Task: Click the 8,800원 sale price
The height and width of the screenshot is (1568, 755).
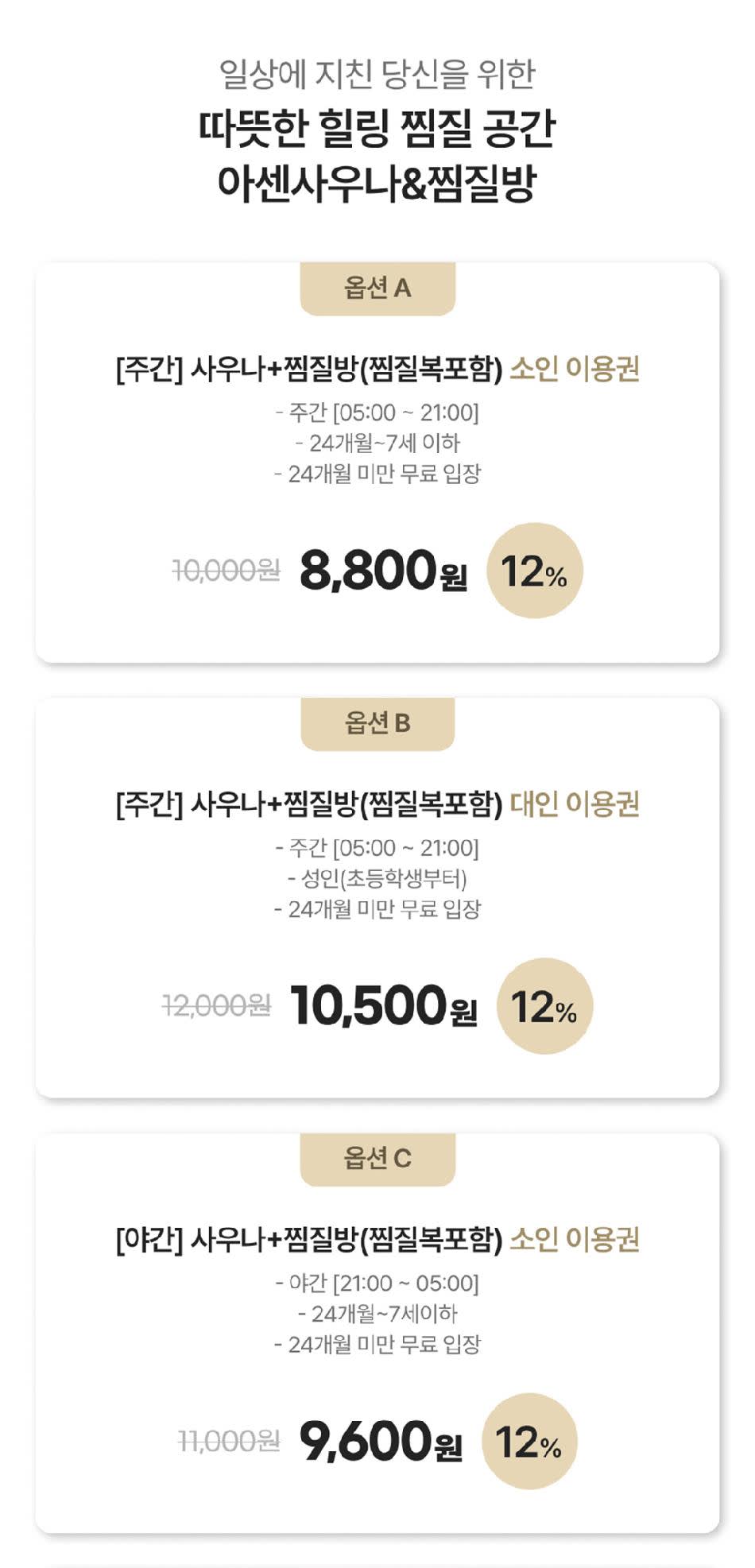Action: pos(383,571)
